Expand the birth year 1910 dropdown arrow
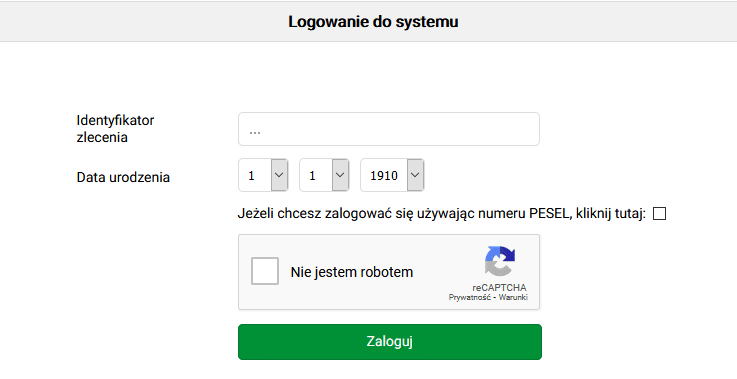 tap(415, 175)
